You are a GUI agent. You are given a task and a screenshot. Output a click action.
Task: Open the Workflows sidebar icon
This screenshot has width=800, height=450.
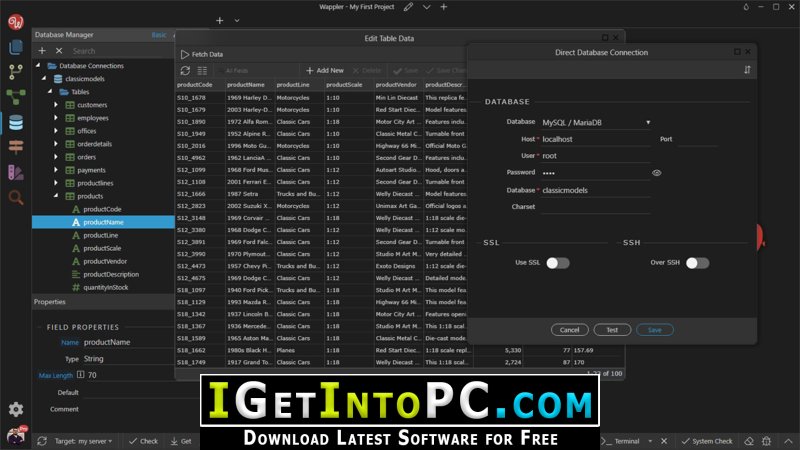[x=16, y=97]
